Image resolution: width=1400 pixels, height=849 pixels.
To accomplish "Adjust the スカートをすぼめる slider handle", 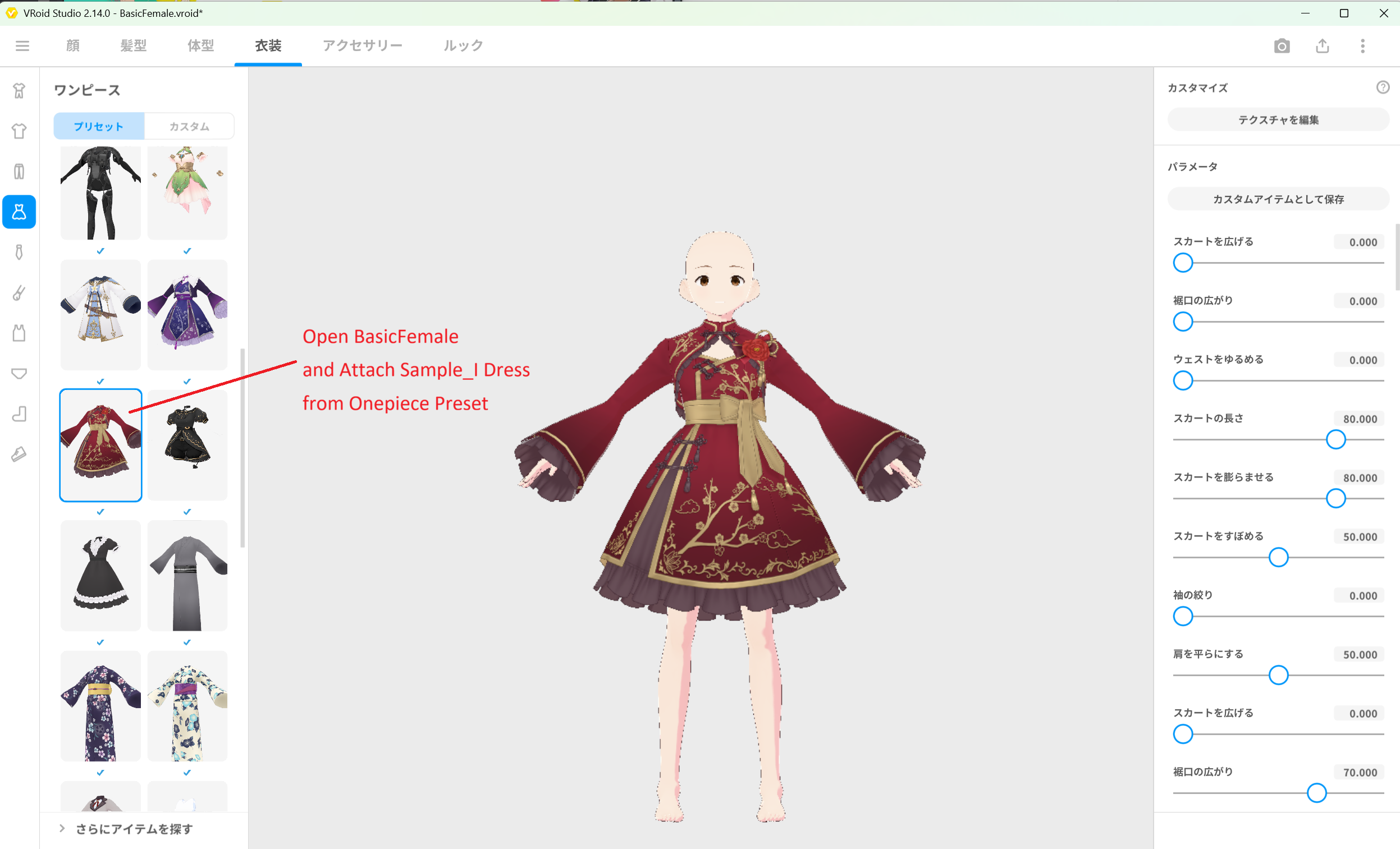I will click(x=1278, y=558).
